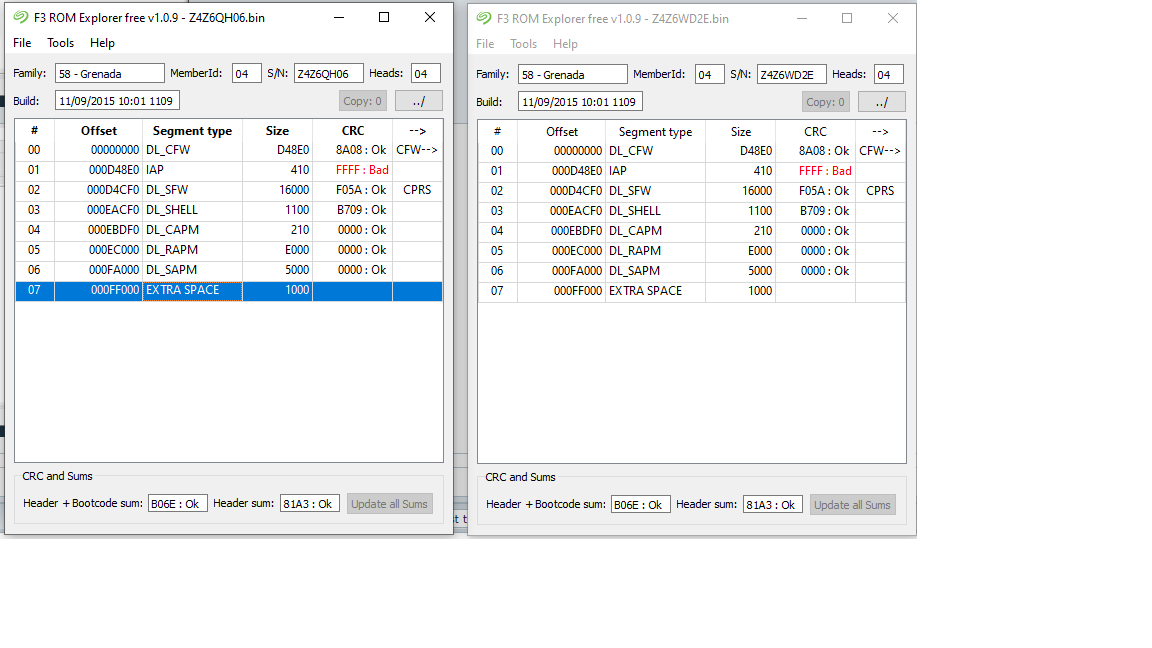Click highlighted EXTRA SPACE row in Z4Z6QH06.bin window
The height and width of the screenshot is (648, 1152).
tap(228, 290)
